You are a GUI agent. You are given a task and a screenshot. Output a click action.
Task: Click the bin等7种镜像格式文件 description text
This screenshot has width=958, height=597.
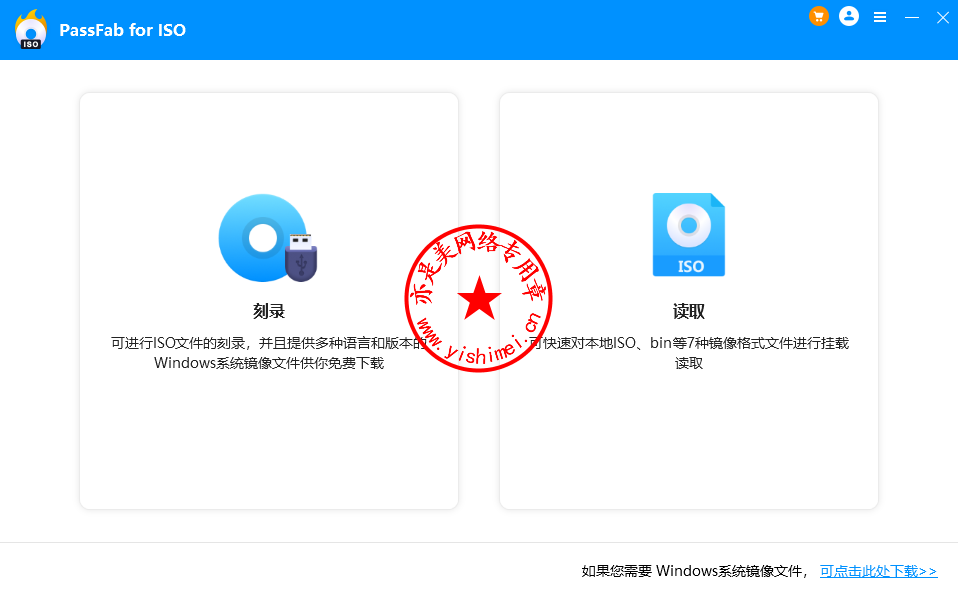tap(720, 343)
